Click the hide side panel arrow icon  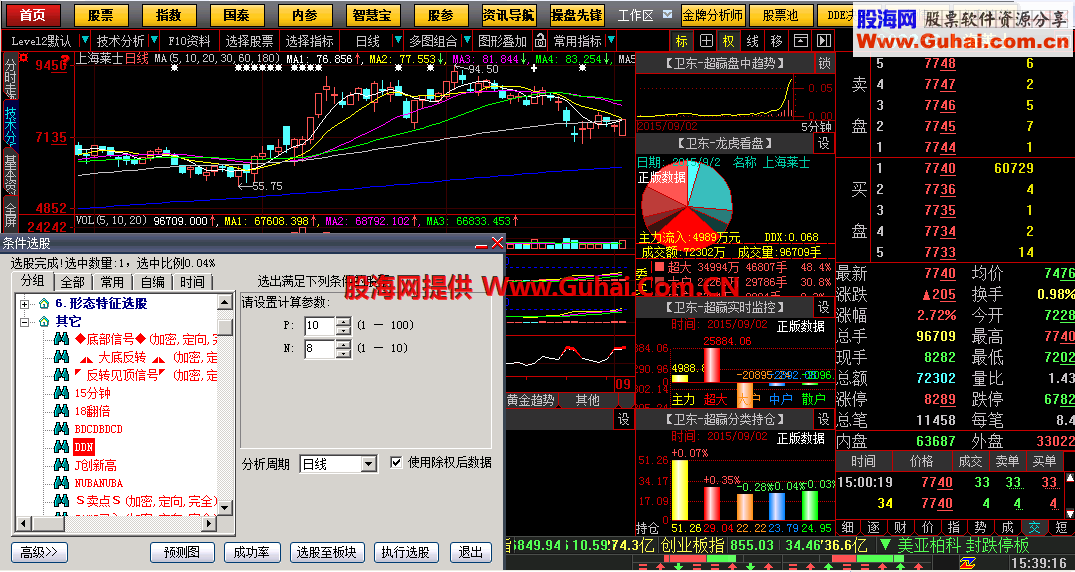point(824,40)
